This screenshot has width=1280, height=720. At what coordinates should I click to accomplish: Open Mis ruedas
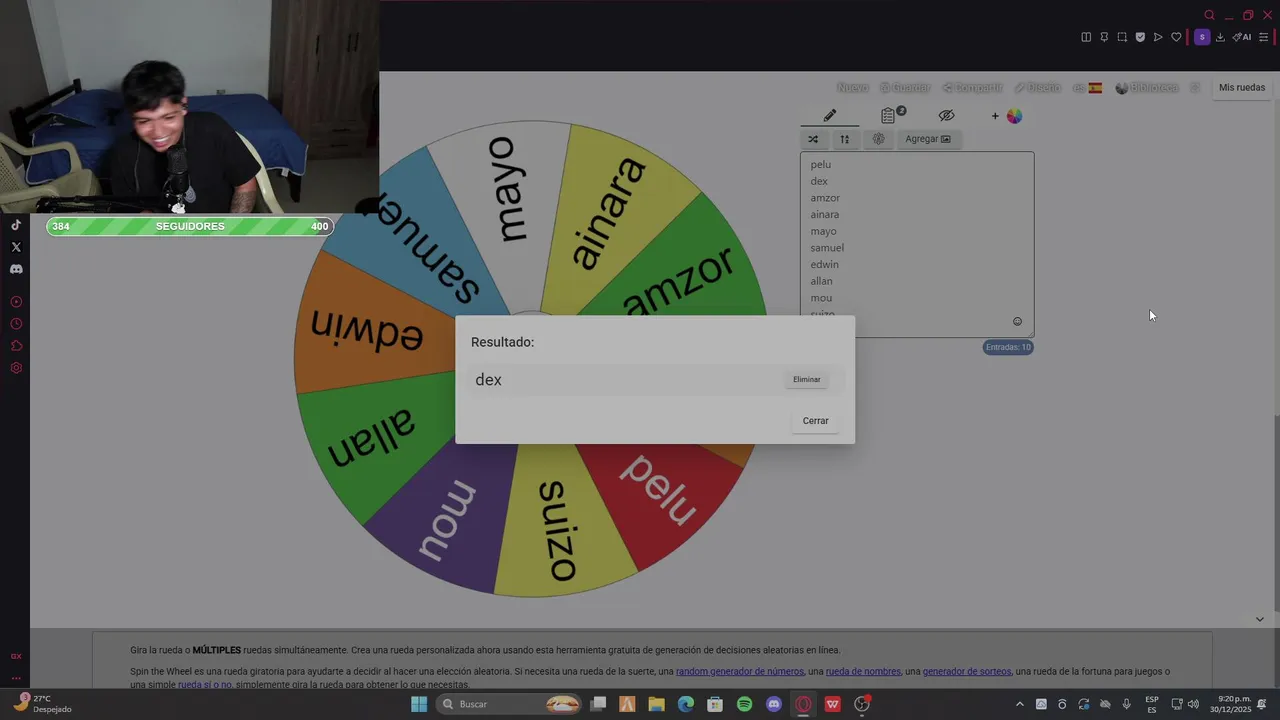tap(1242, 88)
